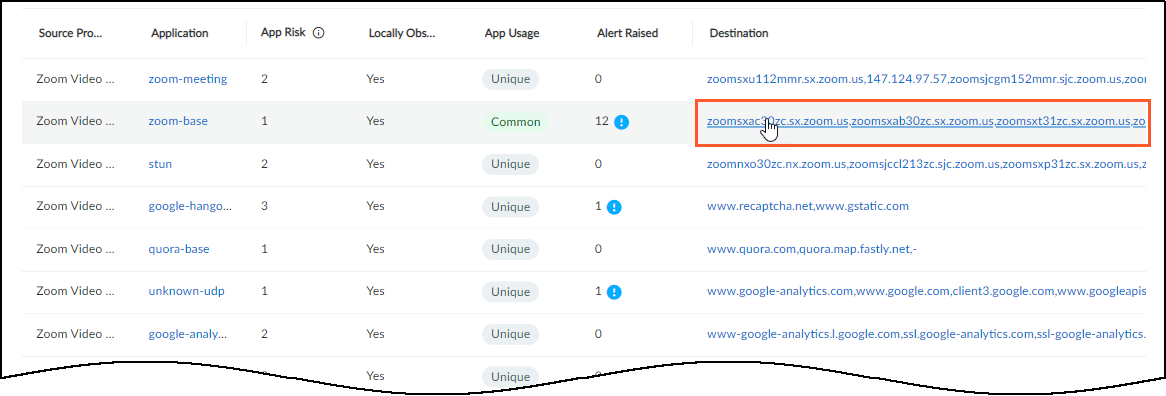Click zoomsxac30zc.sx.zoom.us destination link

pos(777,122)
